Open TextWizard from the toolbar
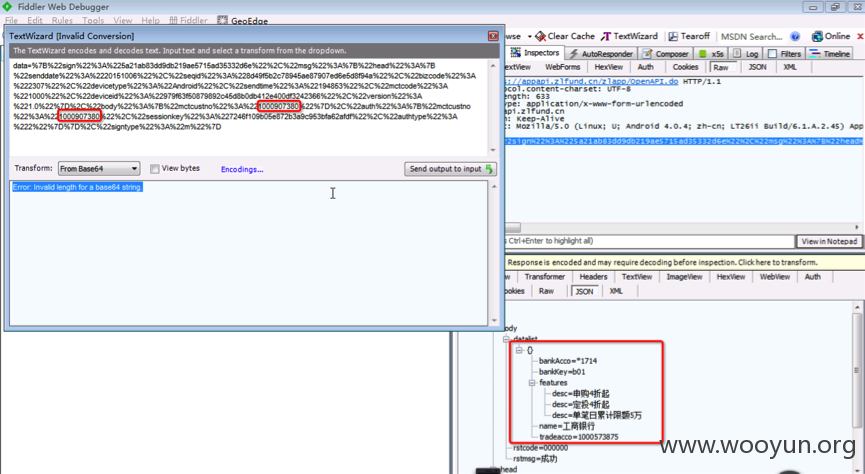 tap(629, 36)
